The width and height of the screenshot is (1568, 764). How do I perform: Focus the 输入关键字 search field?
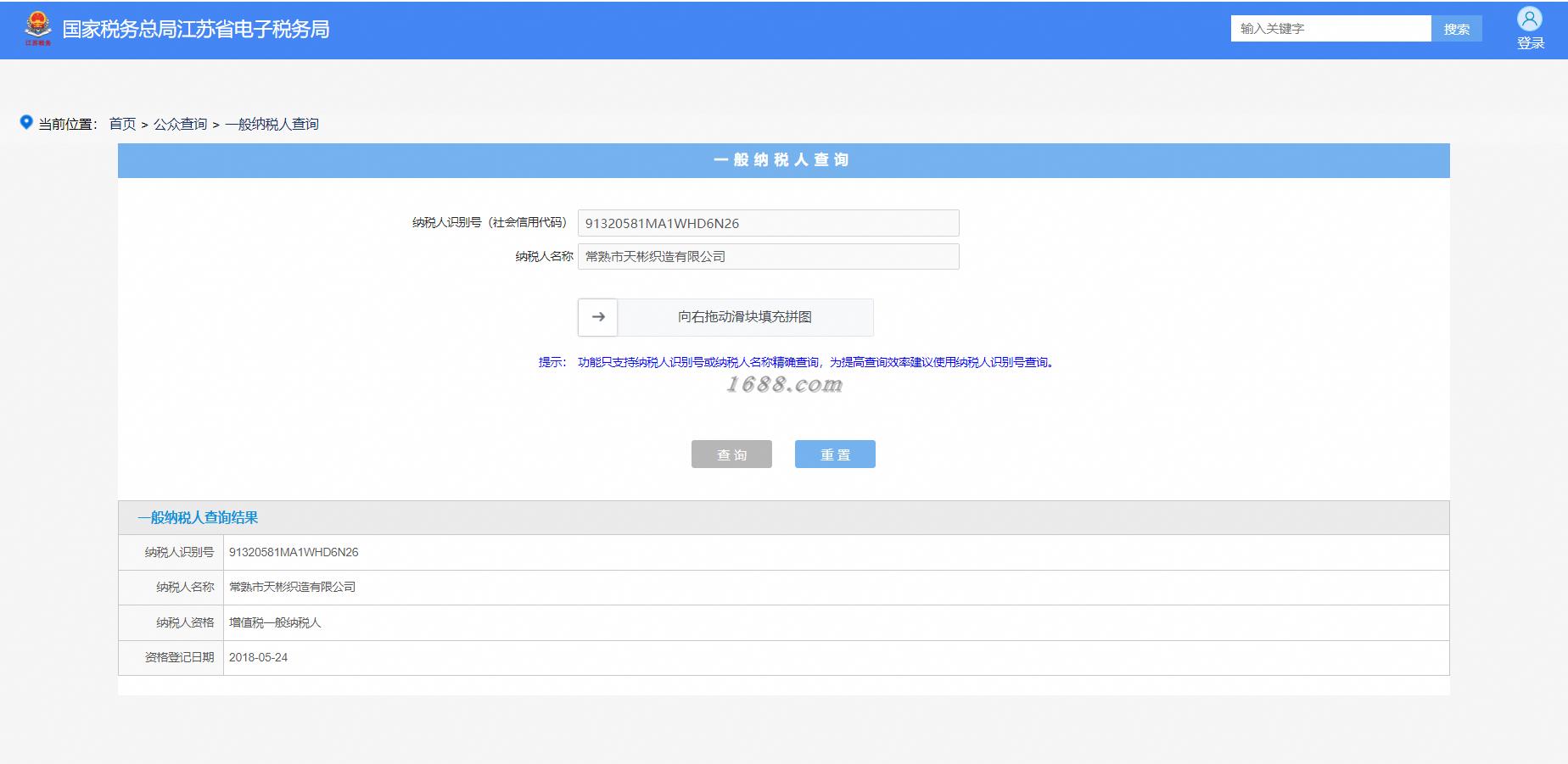coord(1331,29)
